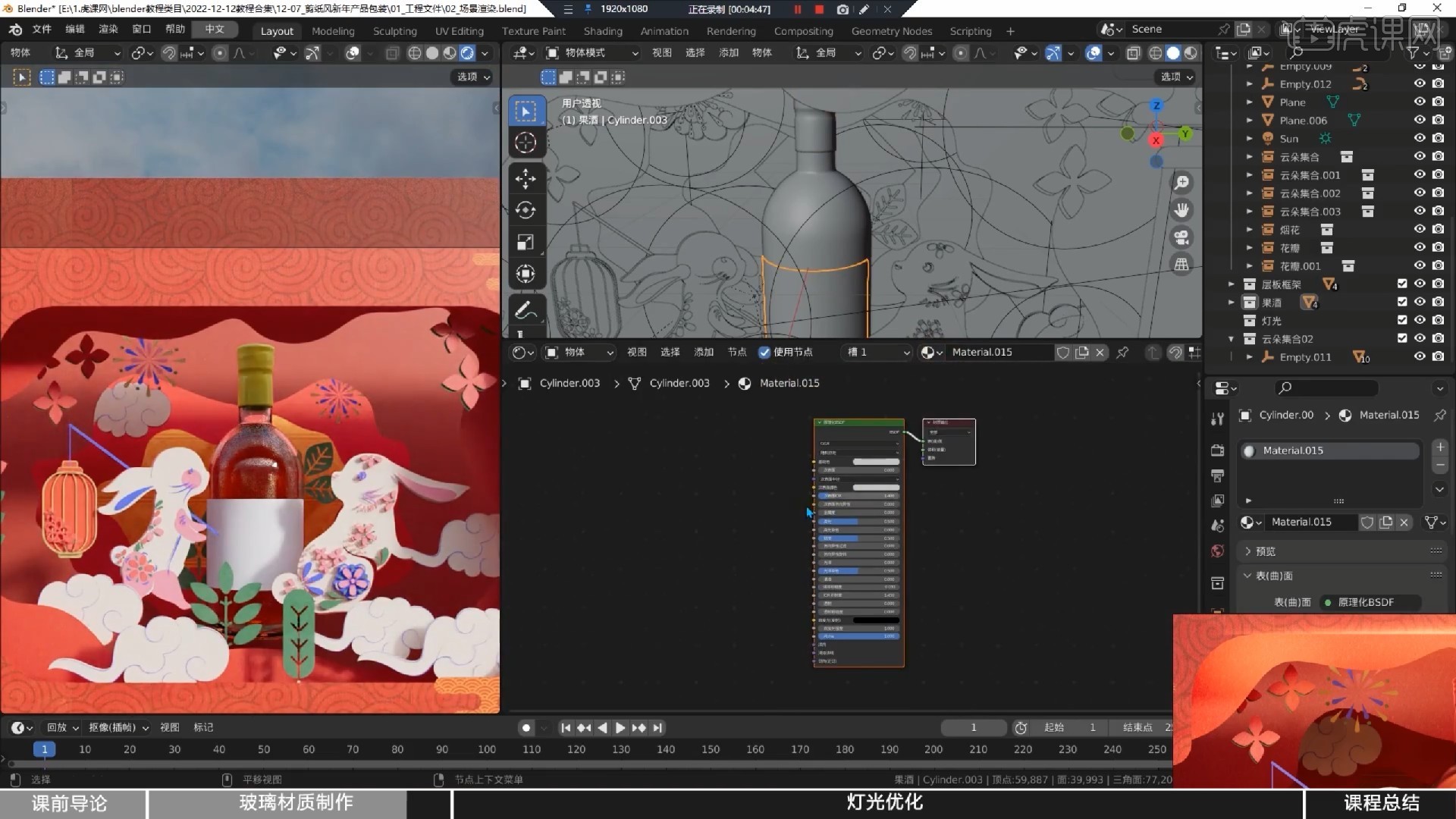Pin the node editor material
Viewport: 1456px width, 819px height.
pyautogui.click(x=1122, y=352)
